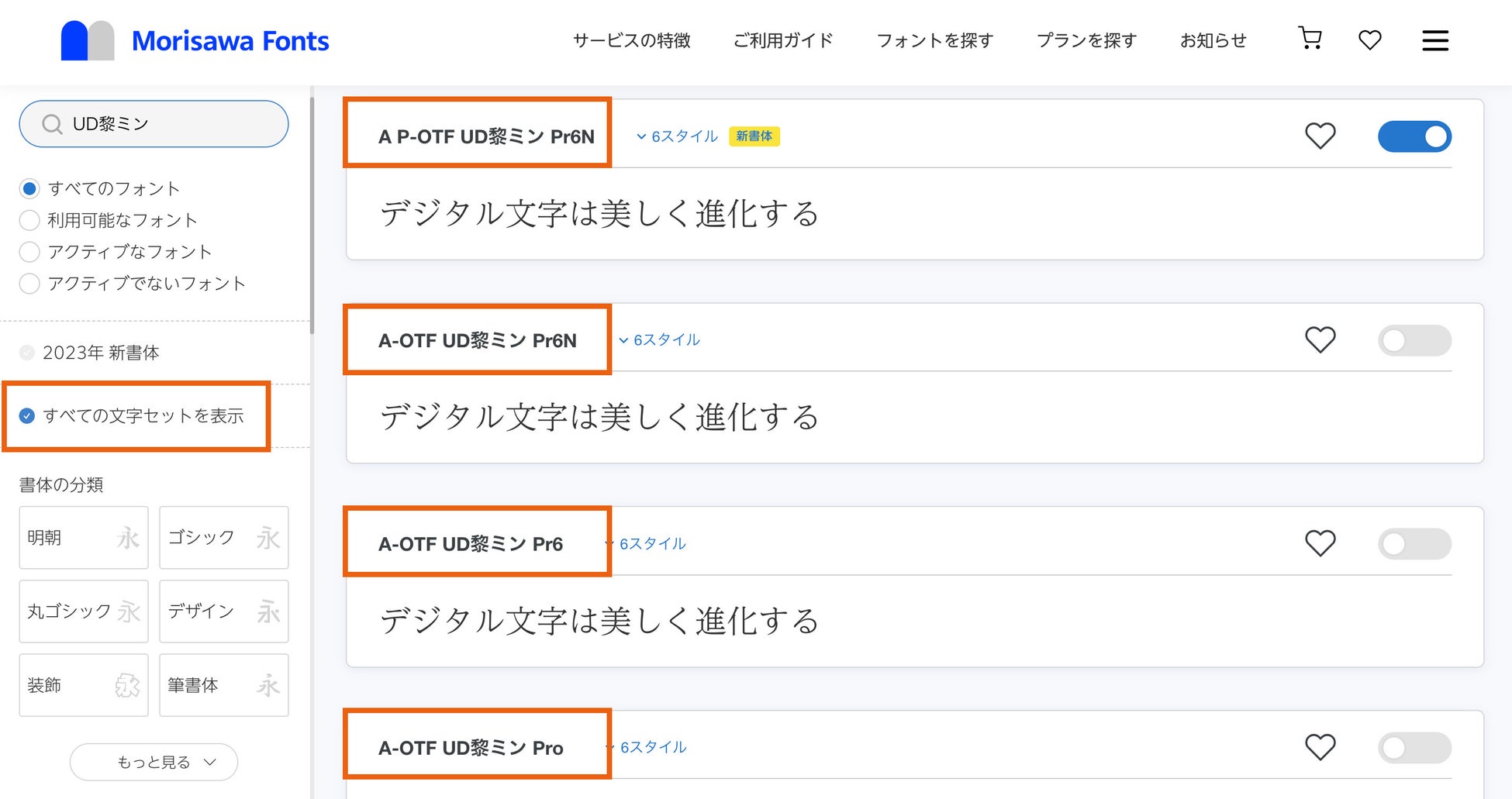Open プランを探す menu item
The image size is (1512, 799).
pyautogui.click(x=1086, y=40)
